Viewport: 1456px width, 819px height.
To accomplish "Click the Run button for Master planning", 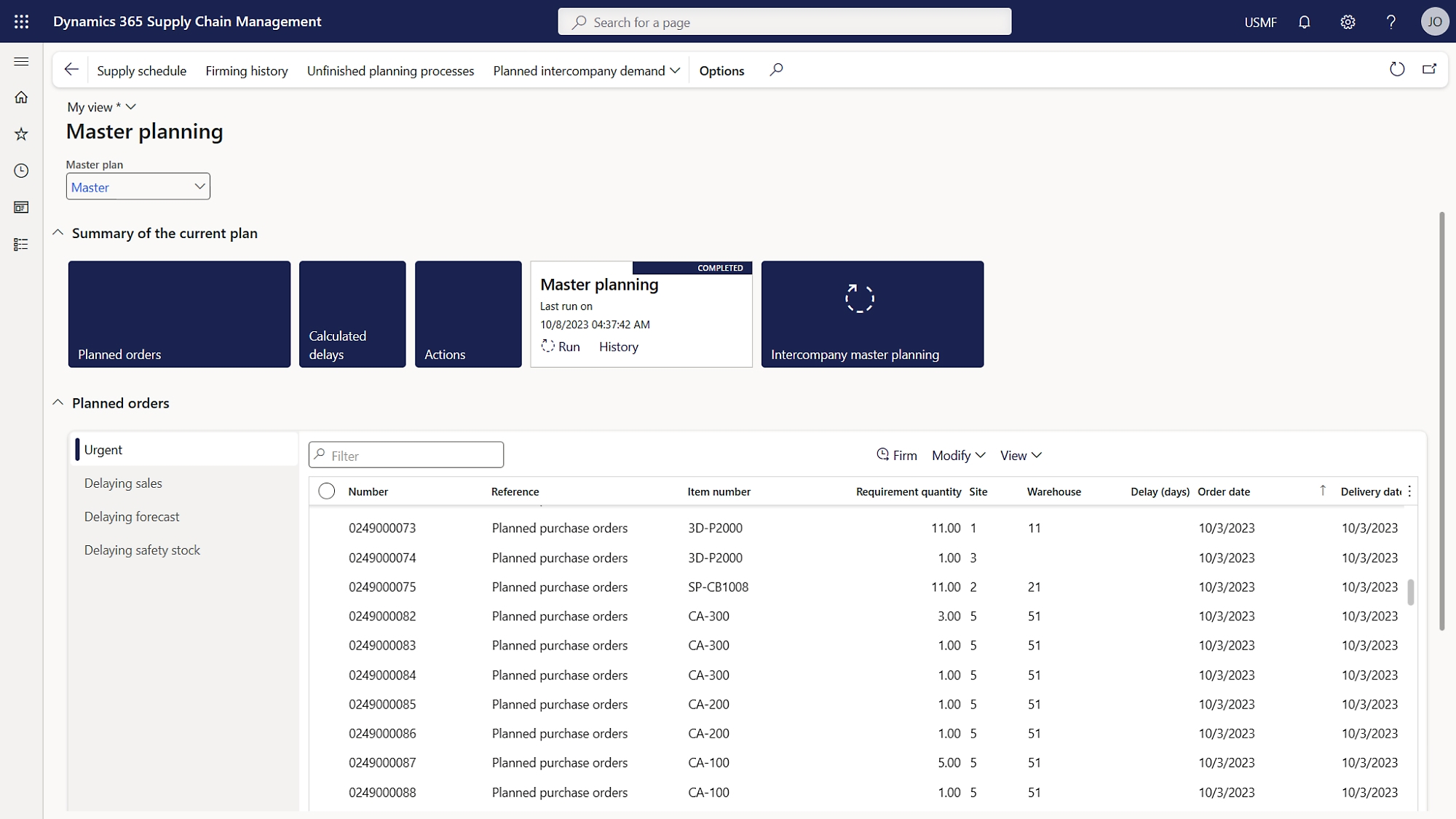I will (561, 346).
